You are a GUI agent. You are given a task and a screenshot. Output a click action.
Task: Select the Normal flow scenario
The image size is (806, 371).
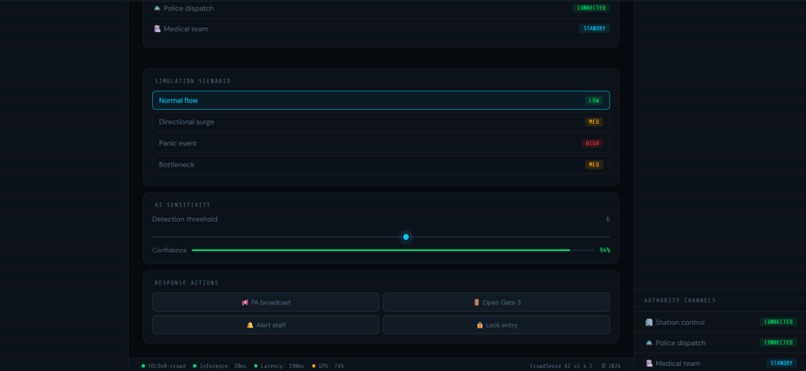pos(381,100)
